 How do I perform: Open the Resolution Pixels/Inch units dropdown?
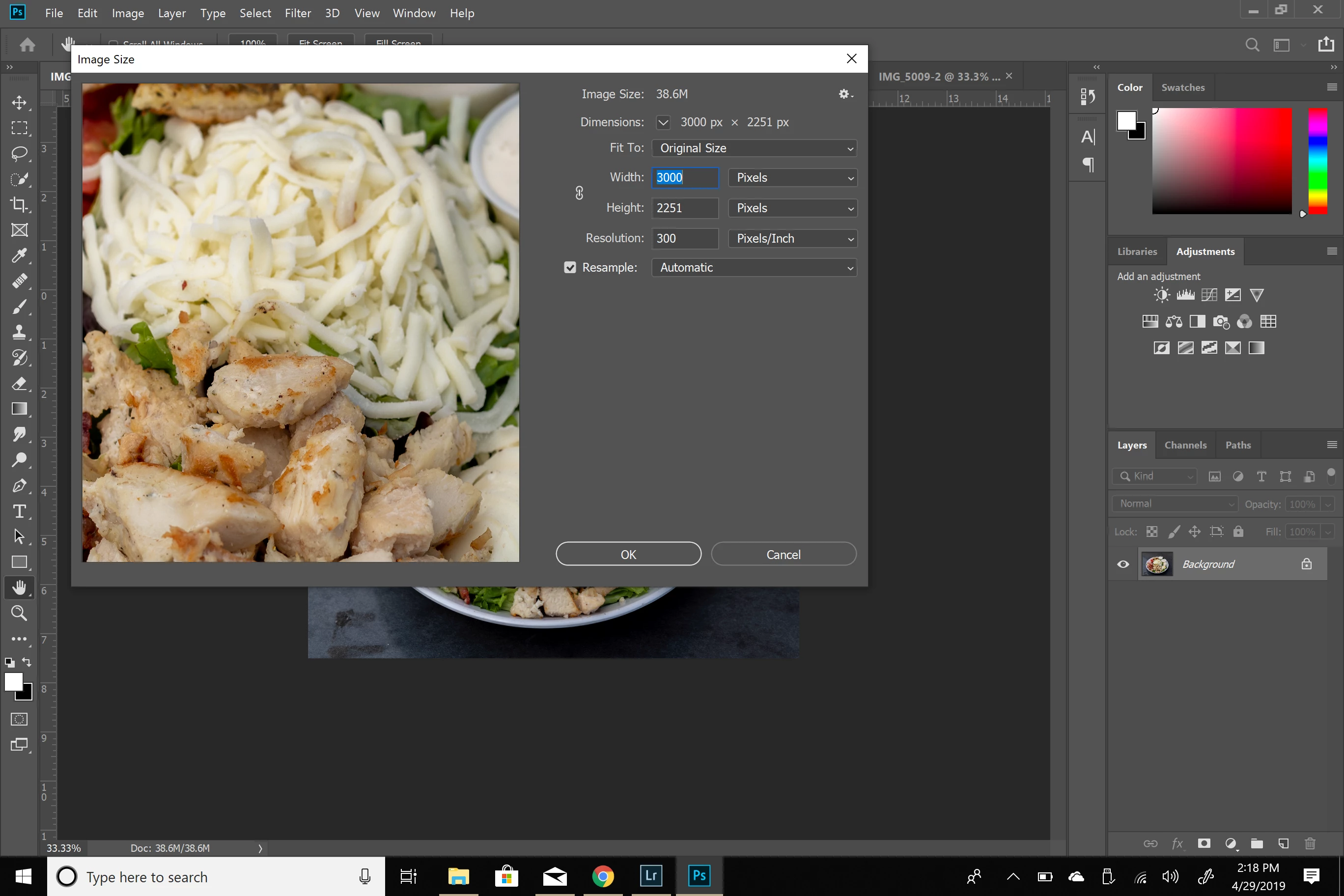[792, 239]
